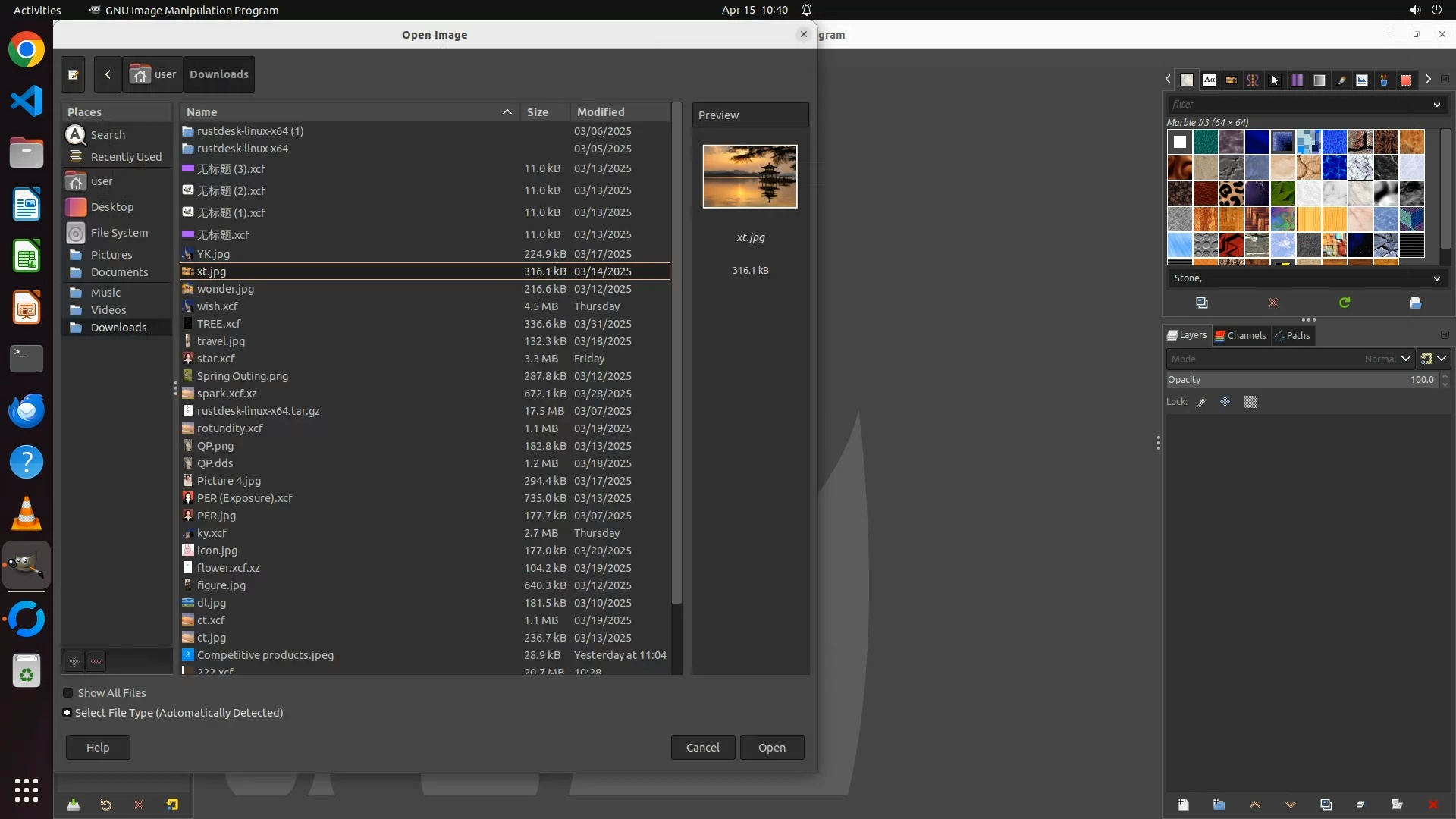Switch to the Channels tab
The image size is (1456, 819).
pyautogui.click(x=1240, y=335)
